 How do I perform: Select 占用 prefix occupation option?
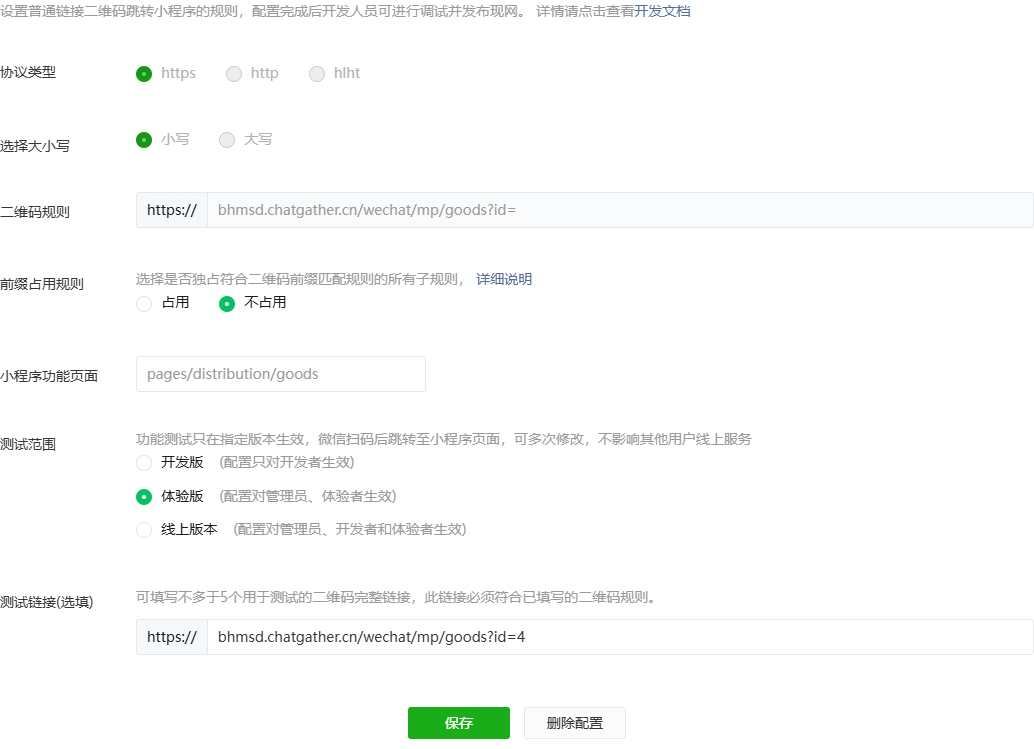tap(144, 303)
